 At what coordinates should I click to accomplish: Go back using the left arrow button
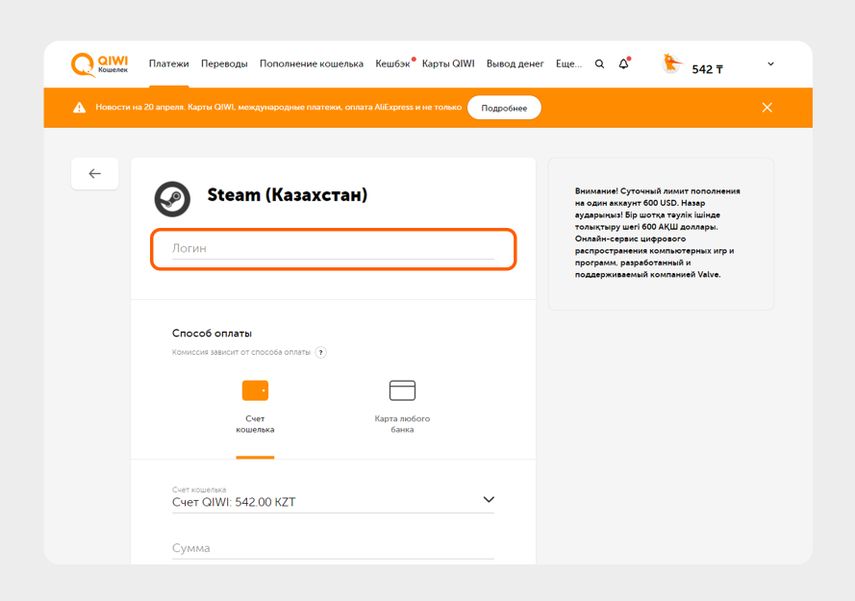point(95,173)
